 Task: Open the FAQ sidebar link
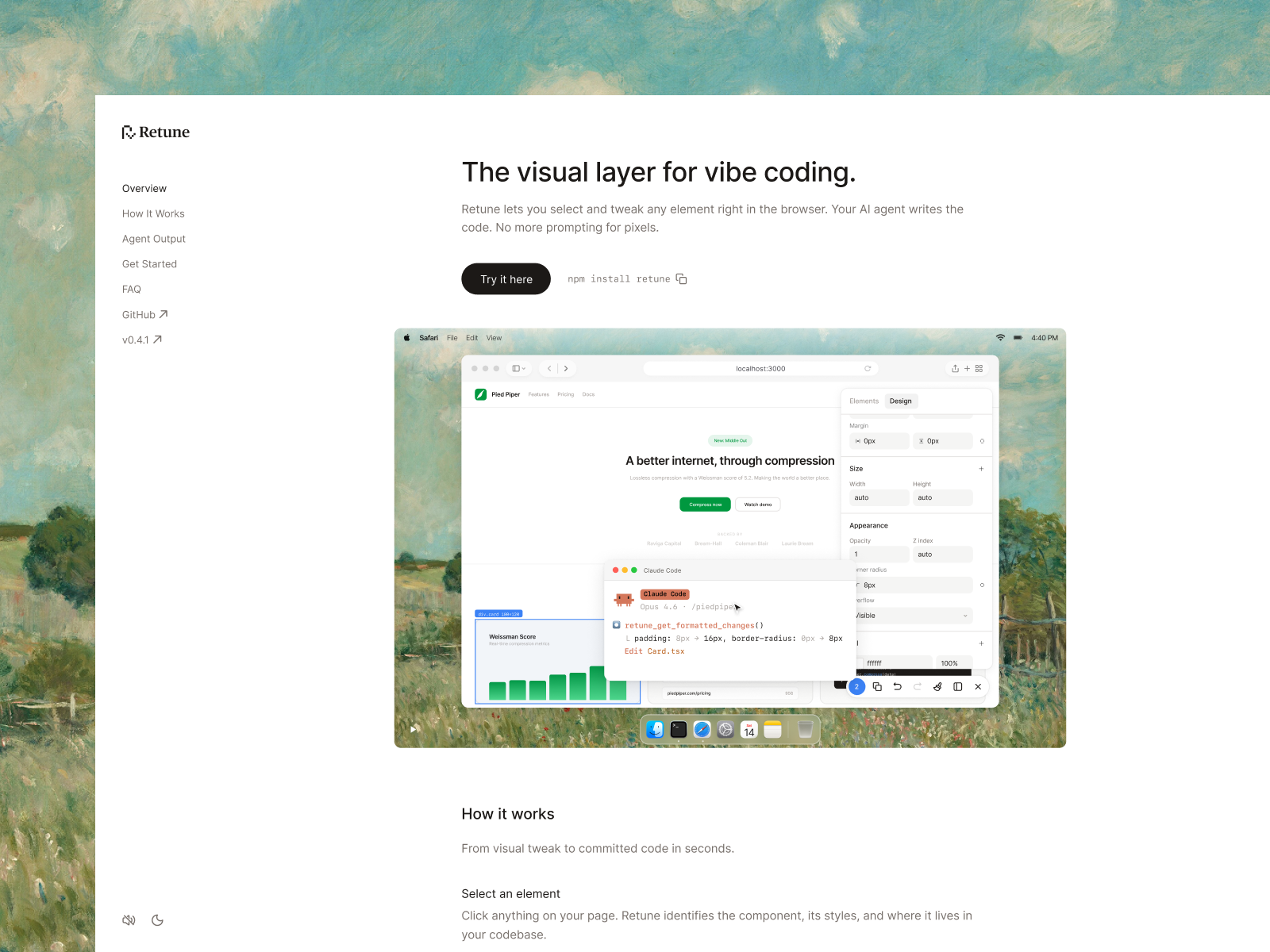[x=132, y=290]
